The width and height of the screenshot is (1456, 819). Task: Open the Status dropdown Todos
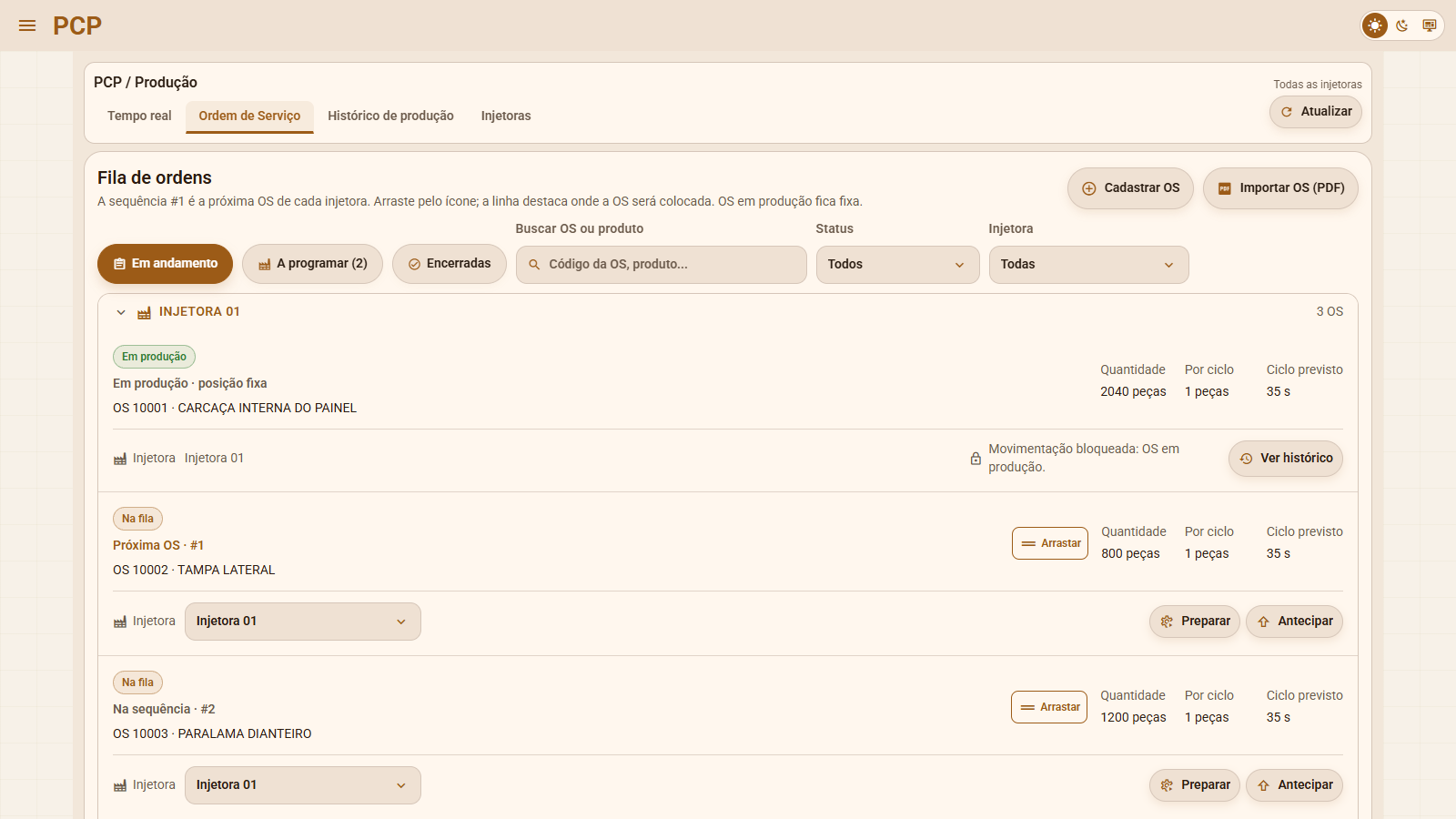pyautogui.click(x=898, y=265)
